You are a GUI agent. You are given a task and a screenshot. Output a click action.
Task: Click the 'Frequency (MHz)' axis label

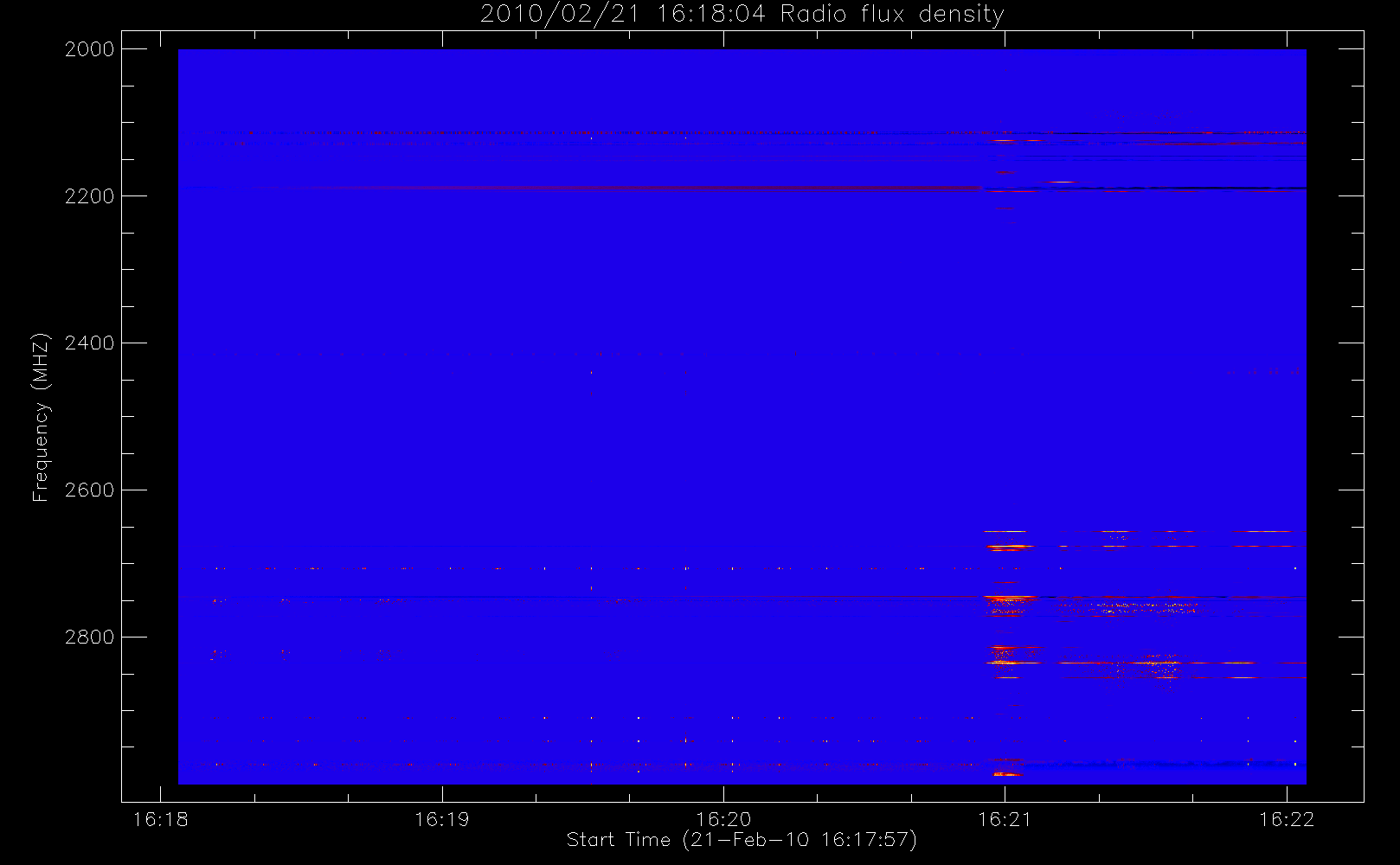pos(41,417)
